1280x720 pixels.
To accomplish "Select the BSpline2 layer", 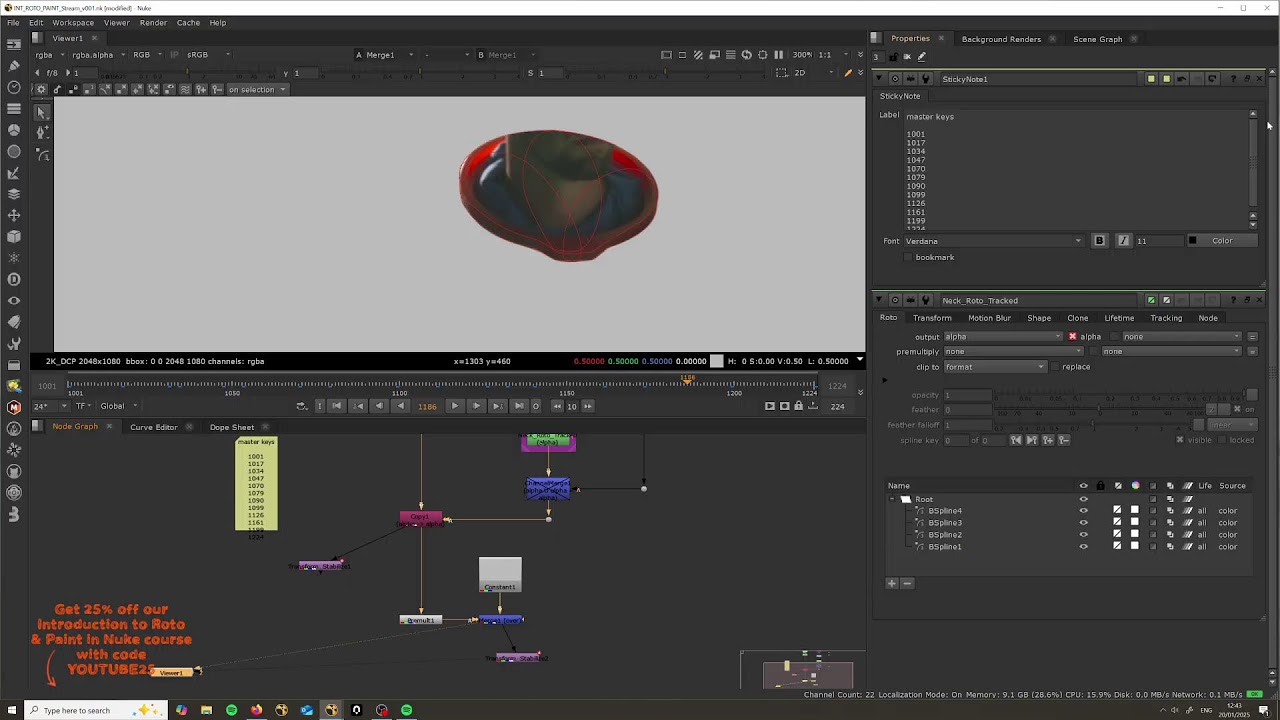I will point(945,535).
